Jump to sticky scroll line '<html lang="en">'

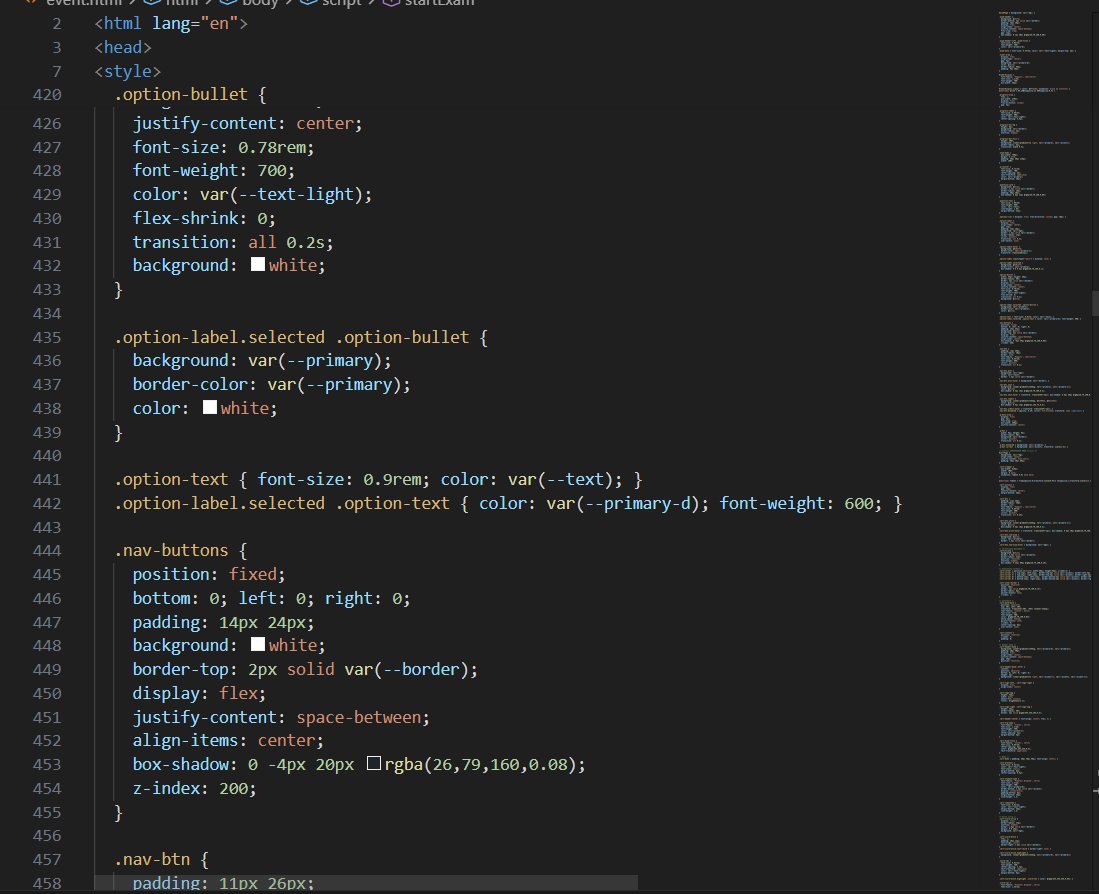171,23
